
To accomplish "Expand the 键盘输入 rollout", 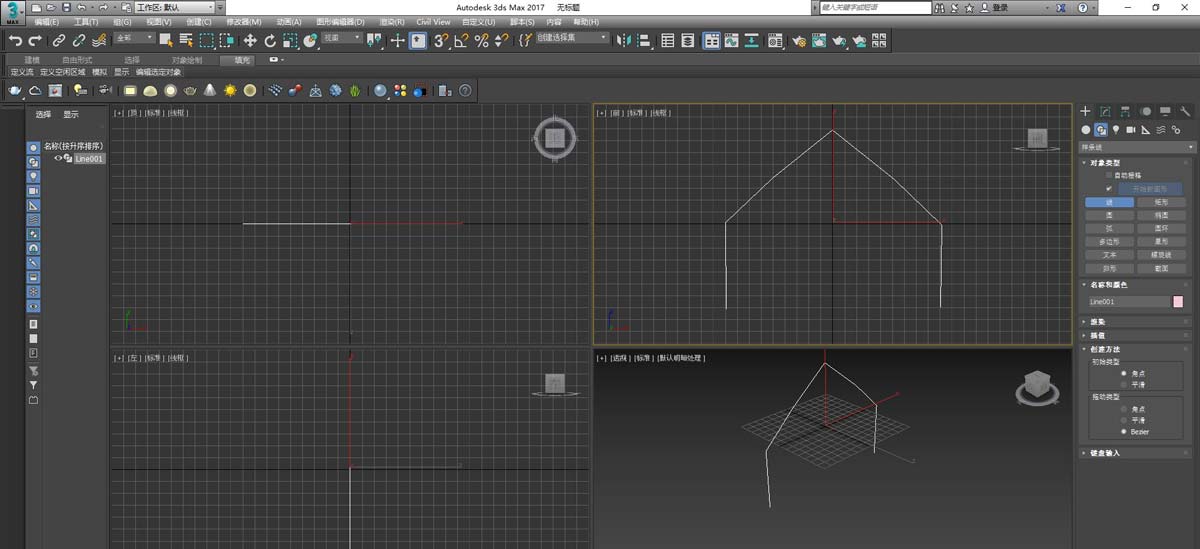I will [1104, 453].
